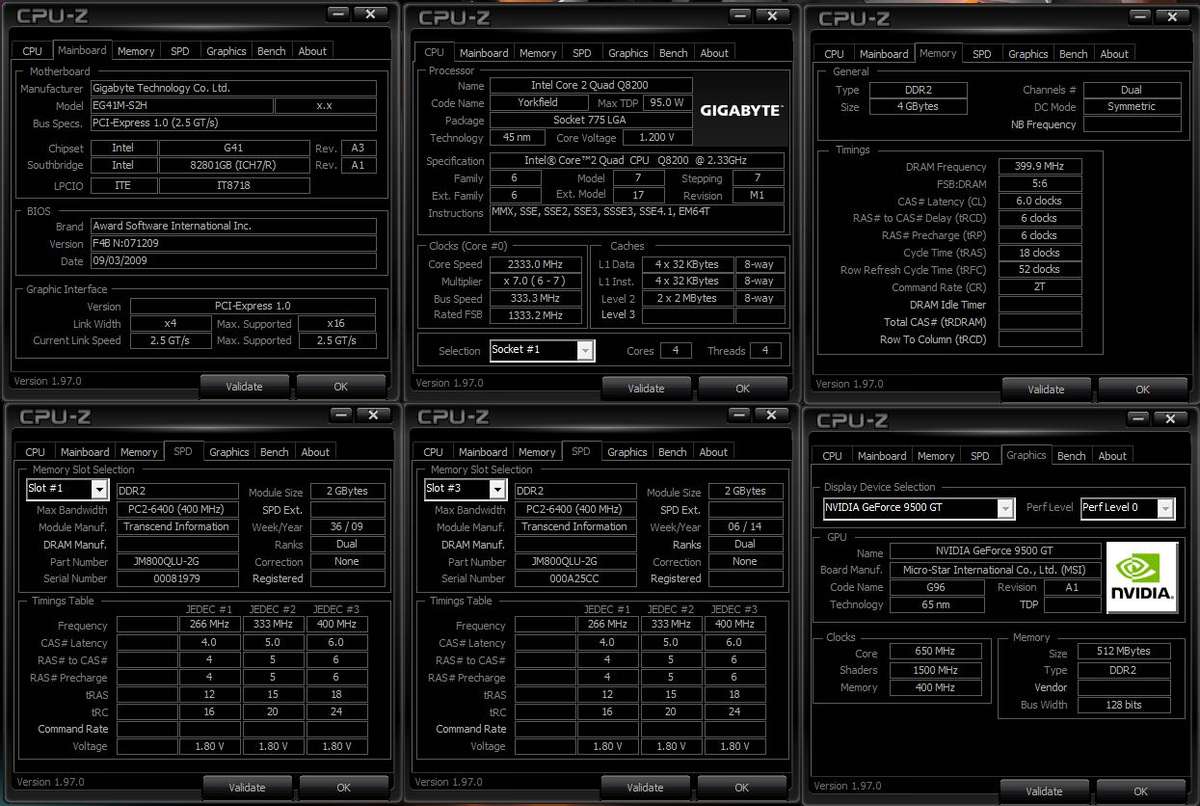Switch to the Mainboard tab in the center window
1200x806 pixels.
point(484,52)
